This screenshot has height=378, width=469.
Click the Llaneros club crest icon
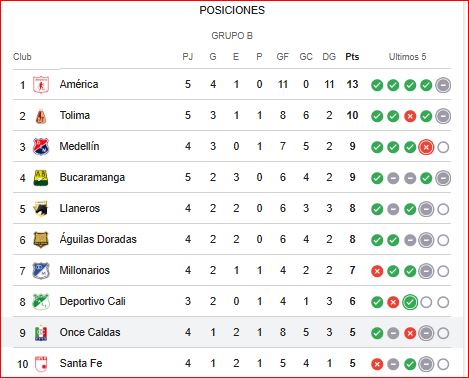pos(41,209)
